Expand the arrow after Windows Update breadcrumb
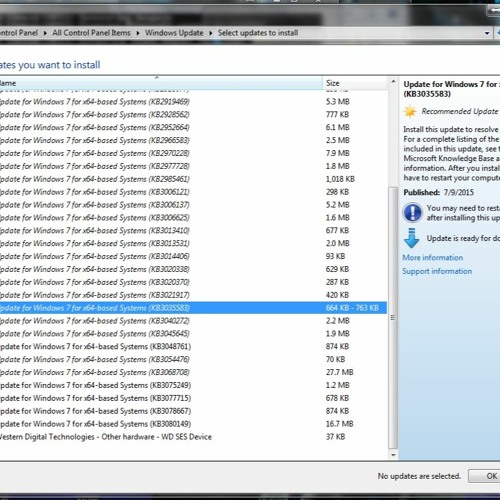This screenshot has width=500, height=500. [x=211, y=33]
